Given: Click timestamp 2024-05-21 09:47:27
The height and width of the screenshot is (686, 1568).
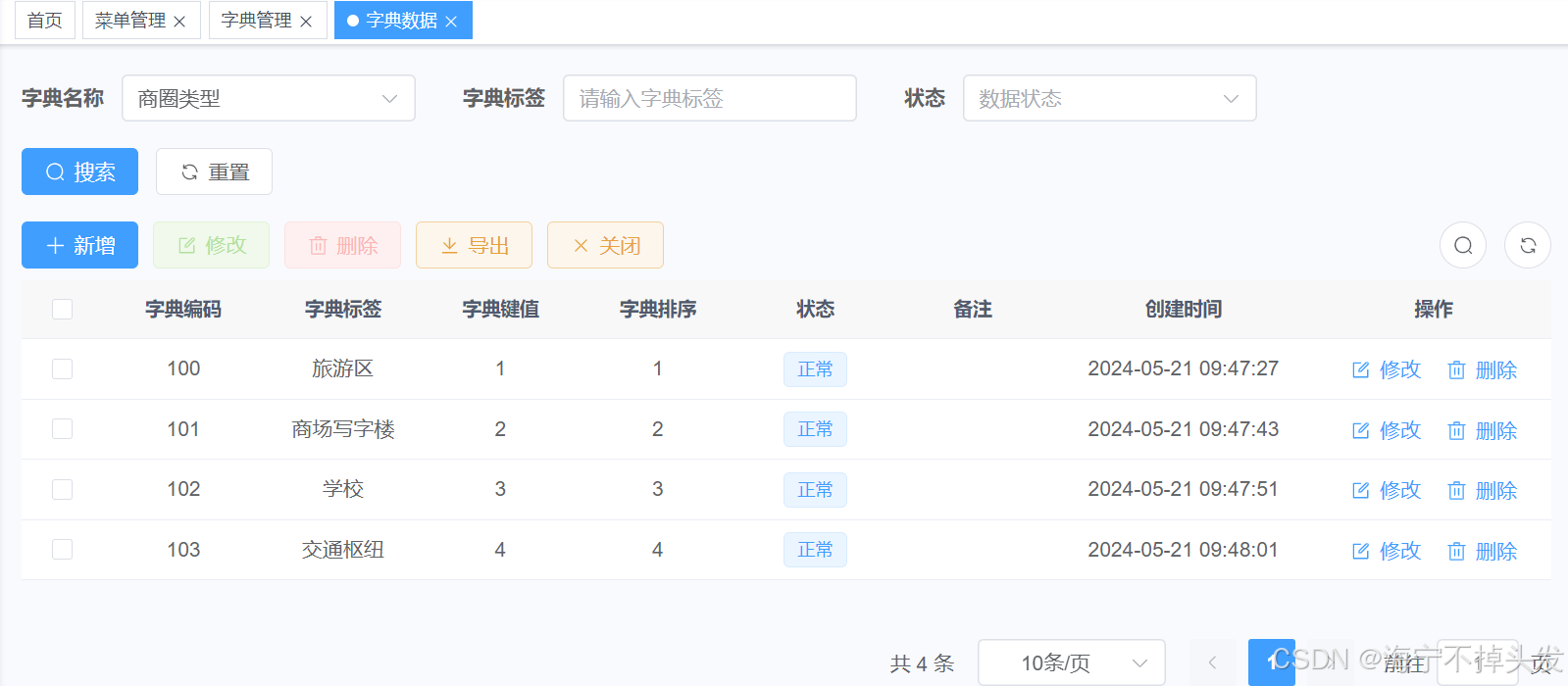Looking at the screenshot, I should (1184, 368).
